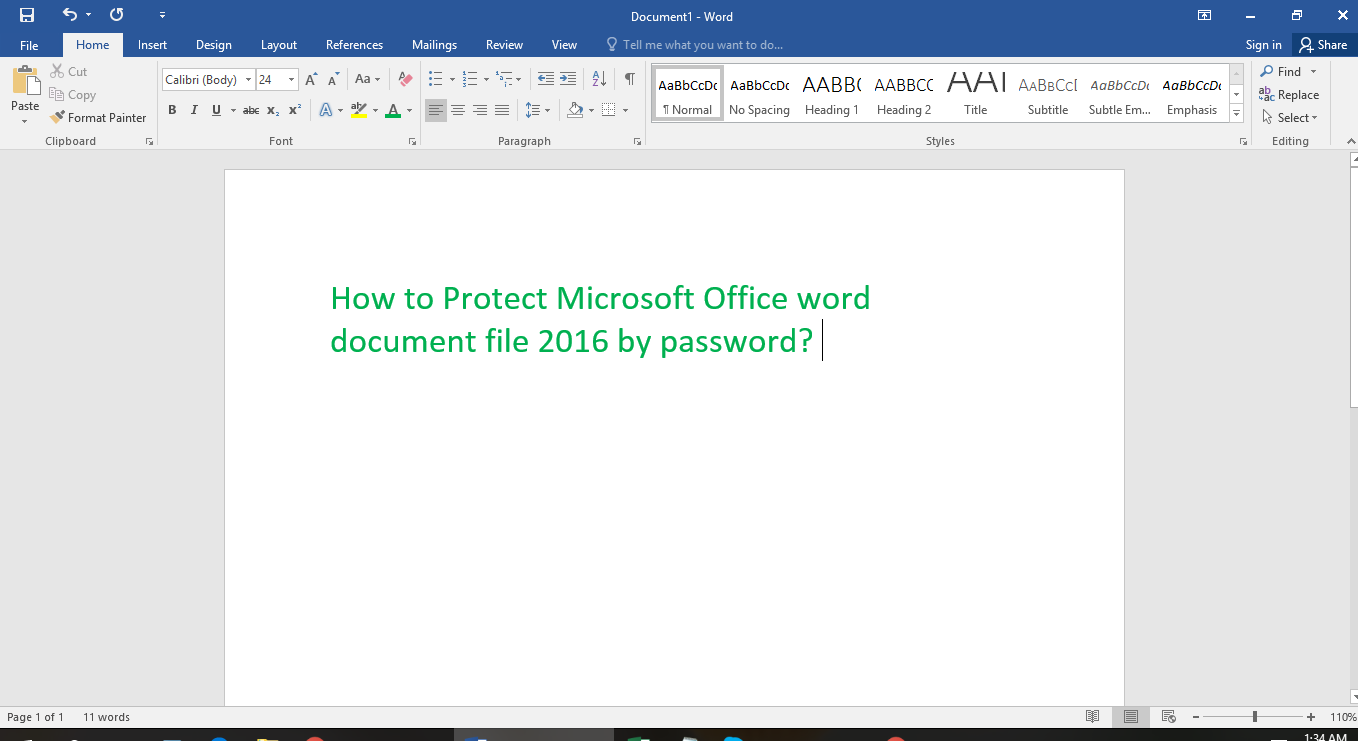Select subscript formatting
The image size is (1358, 741).
[271, 110]
